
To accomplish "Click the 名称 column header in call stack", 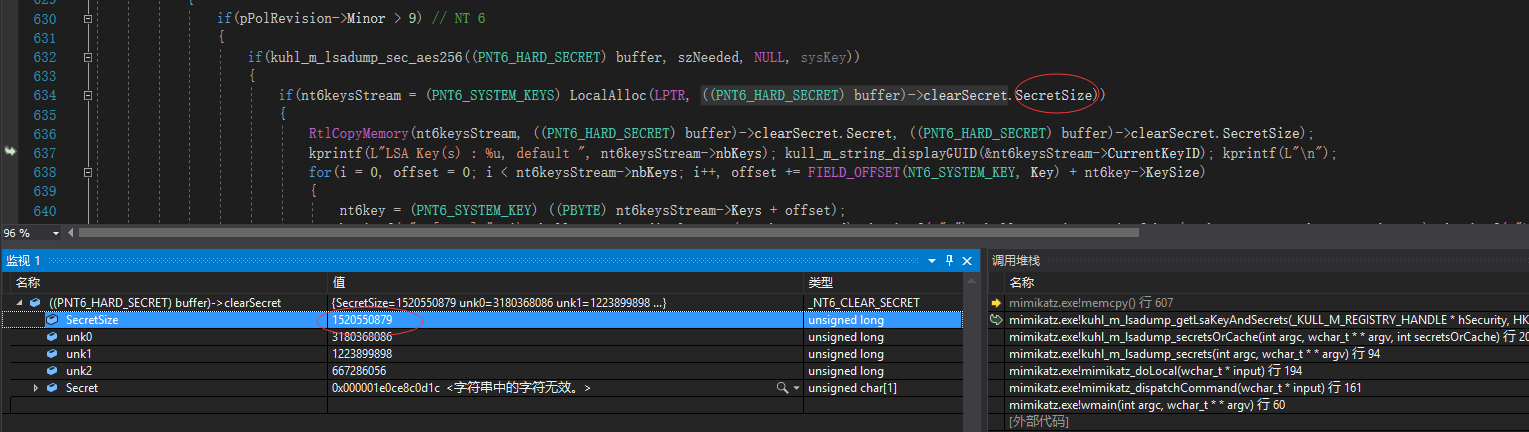I will (x=1022, y=283).
